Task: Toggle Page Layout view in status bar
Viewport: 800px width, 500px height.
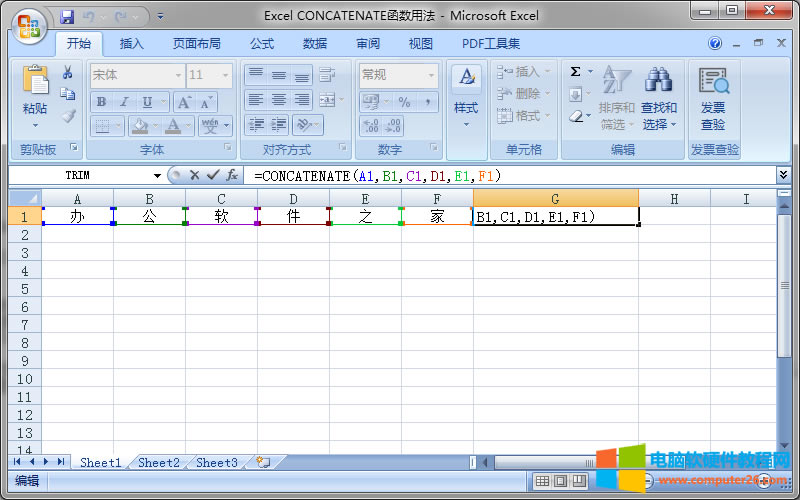Action: tap(560, 481)
